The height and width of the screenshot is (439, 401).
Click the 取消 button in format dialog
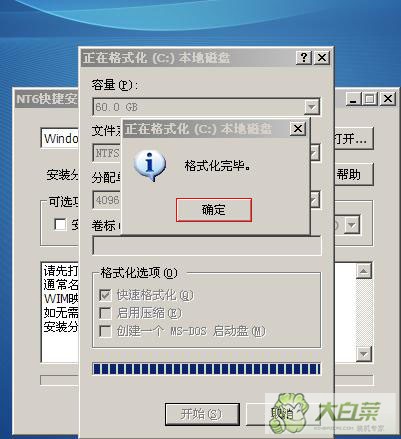pyautogui.click(x=282, y=414)
